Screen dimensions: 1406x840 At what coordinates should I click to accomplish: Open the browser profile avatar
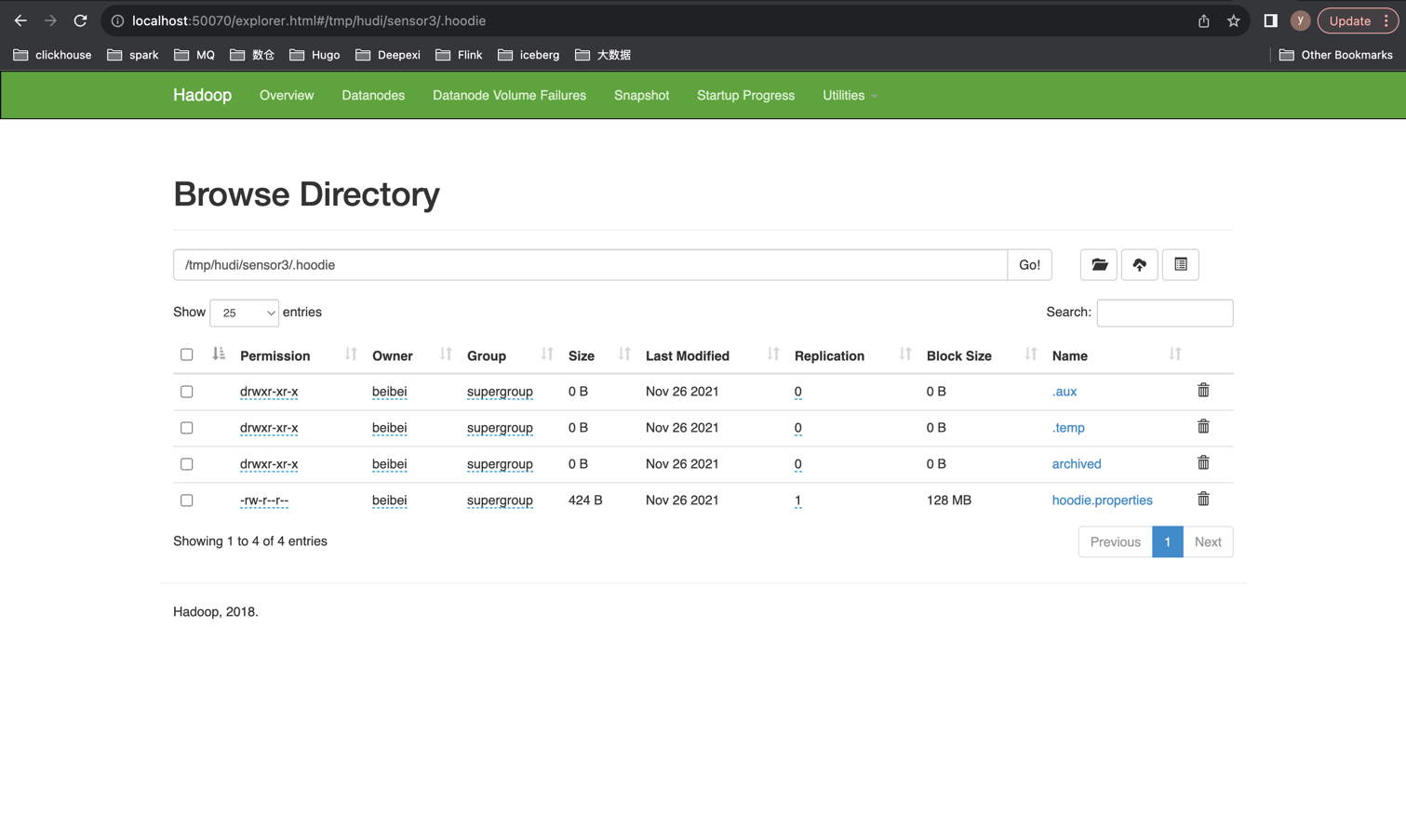(x=1300, y=20)
